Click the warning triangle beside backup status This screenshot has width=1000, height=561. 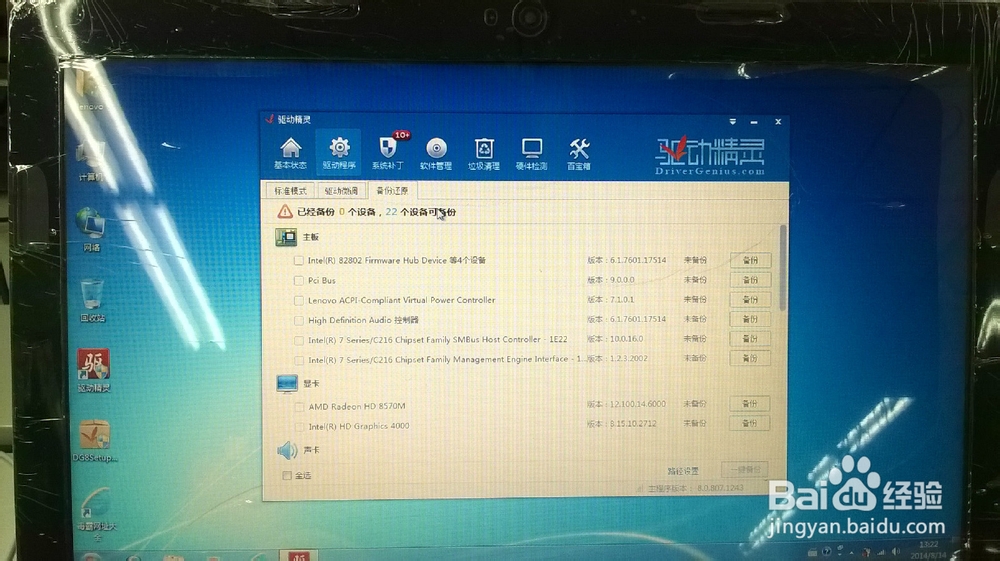[x=284, y=212]
